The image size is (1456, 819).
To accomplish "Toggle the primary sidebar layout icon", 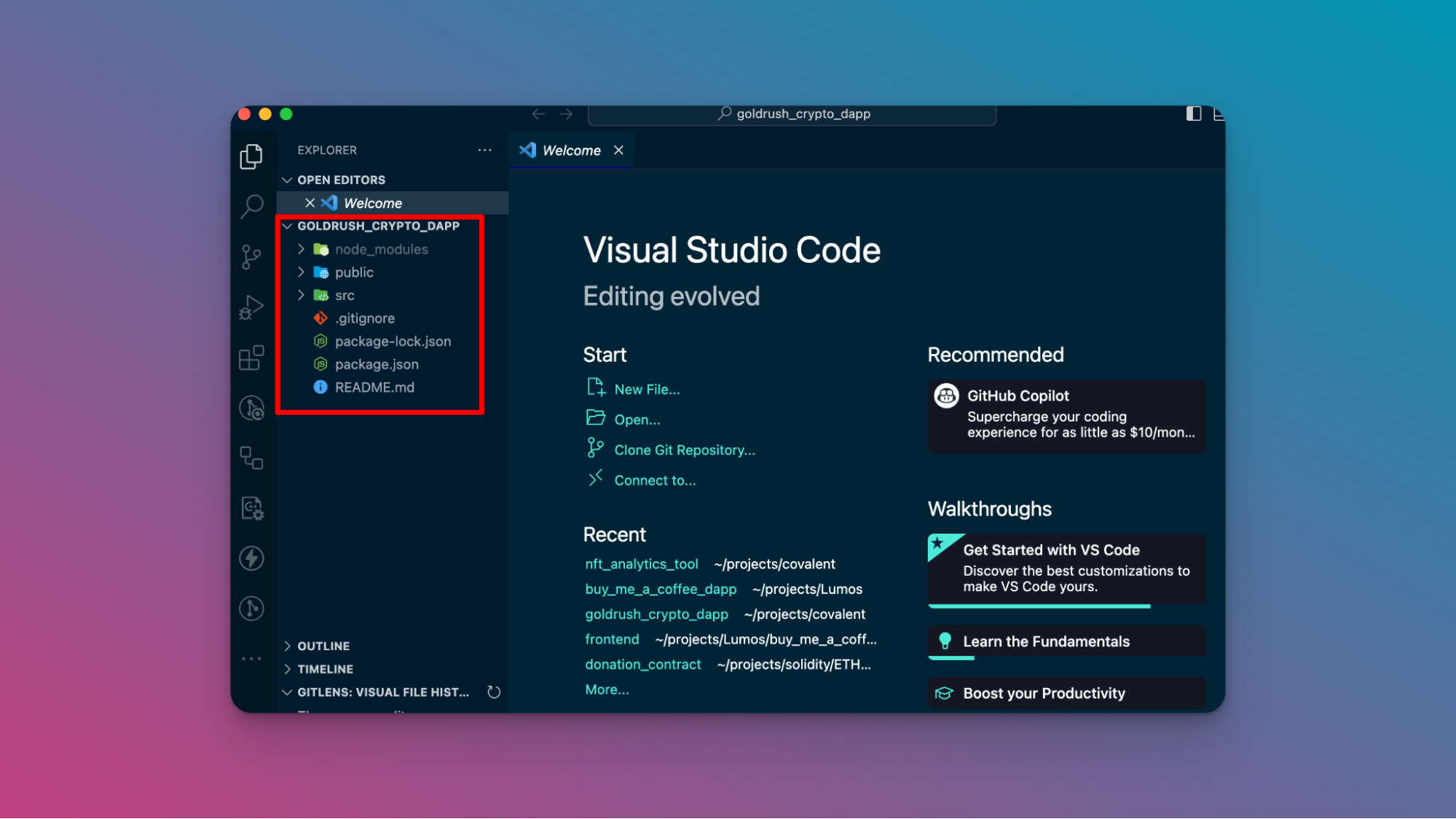I will pyautogui.click(x=1194, y=114).
